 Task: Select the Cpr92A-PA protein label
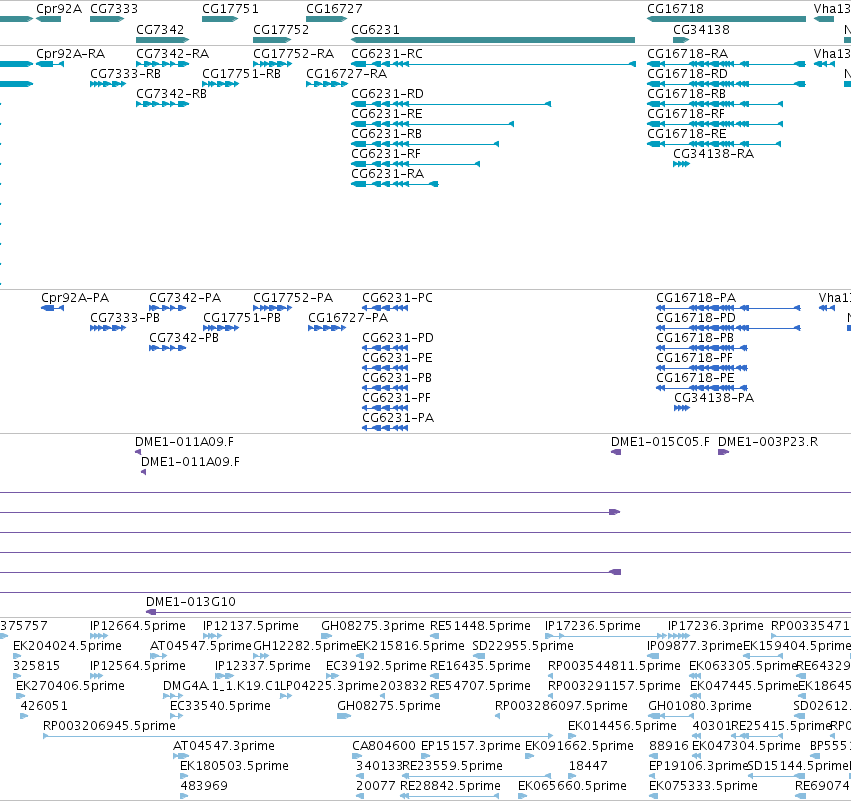click(x=75, y=298)
